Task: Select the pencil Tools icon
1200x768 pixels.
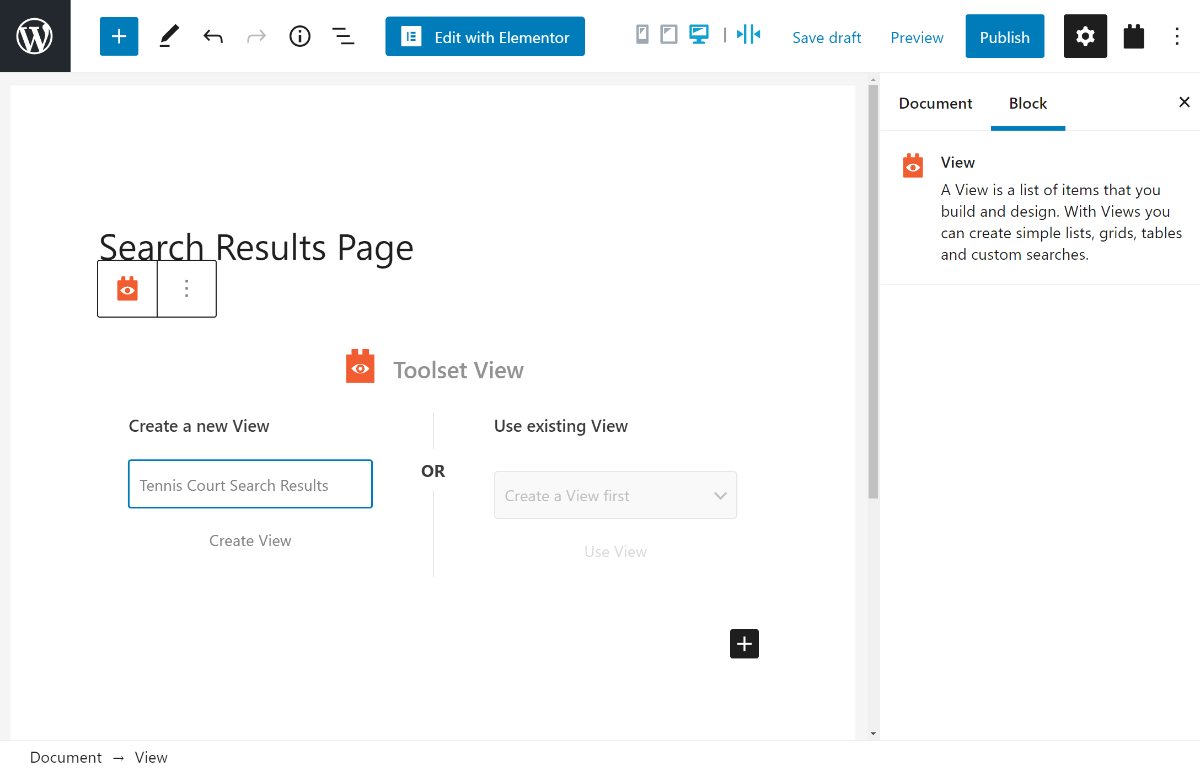Action: 169,37
